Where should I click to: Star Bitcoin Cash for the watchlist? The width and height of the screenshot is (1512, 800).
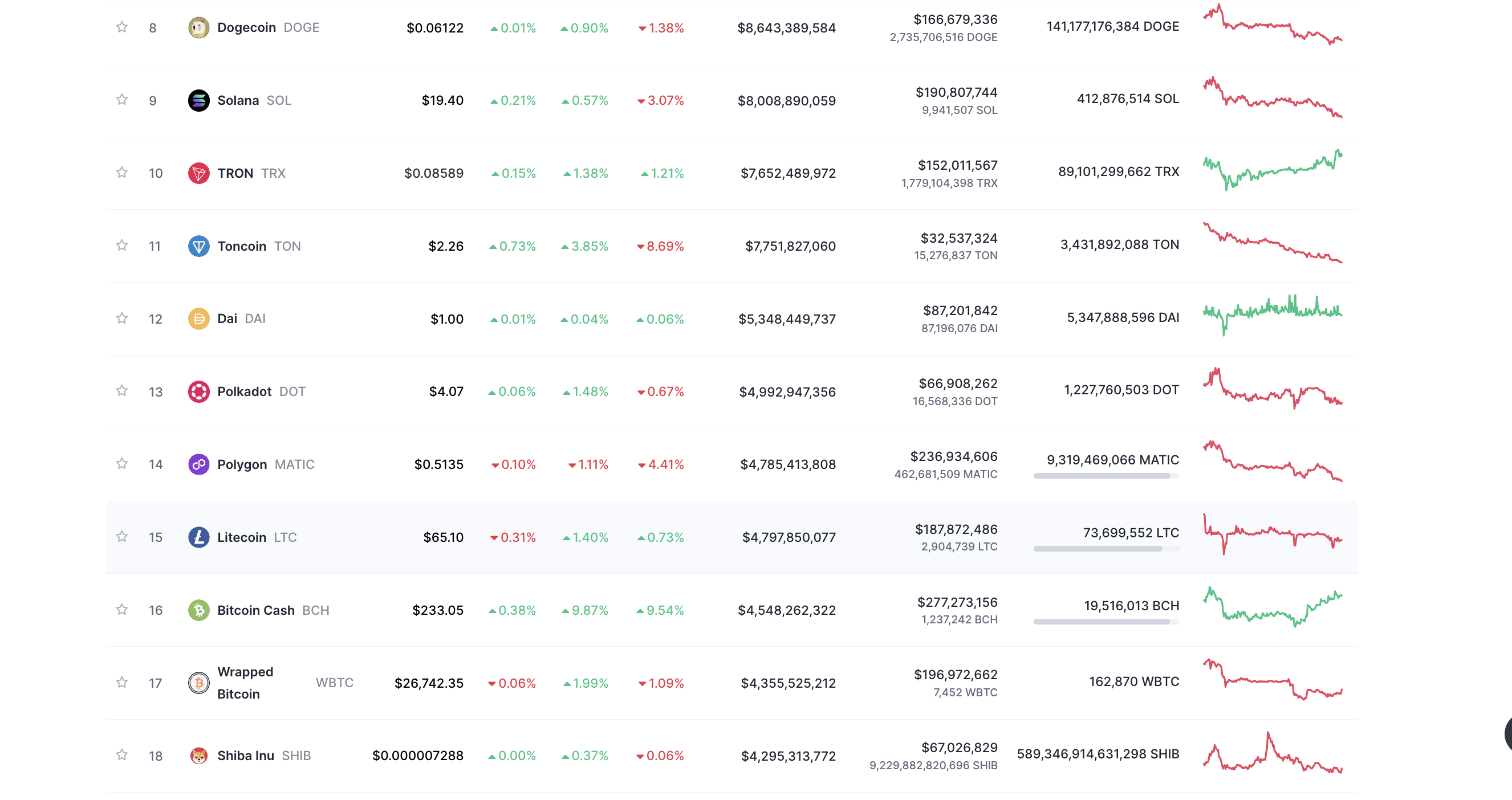(122, 609)
